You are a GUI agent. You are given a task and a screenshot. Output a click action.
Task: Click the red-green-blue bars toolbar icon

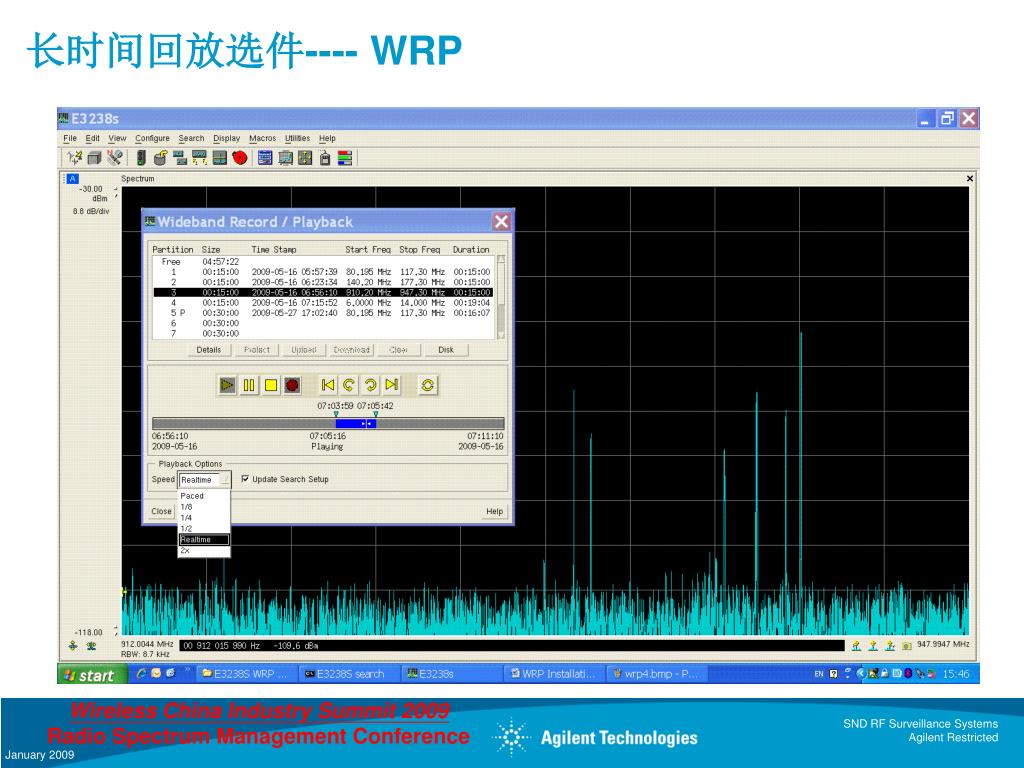coord(345,157)
